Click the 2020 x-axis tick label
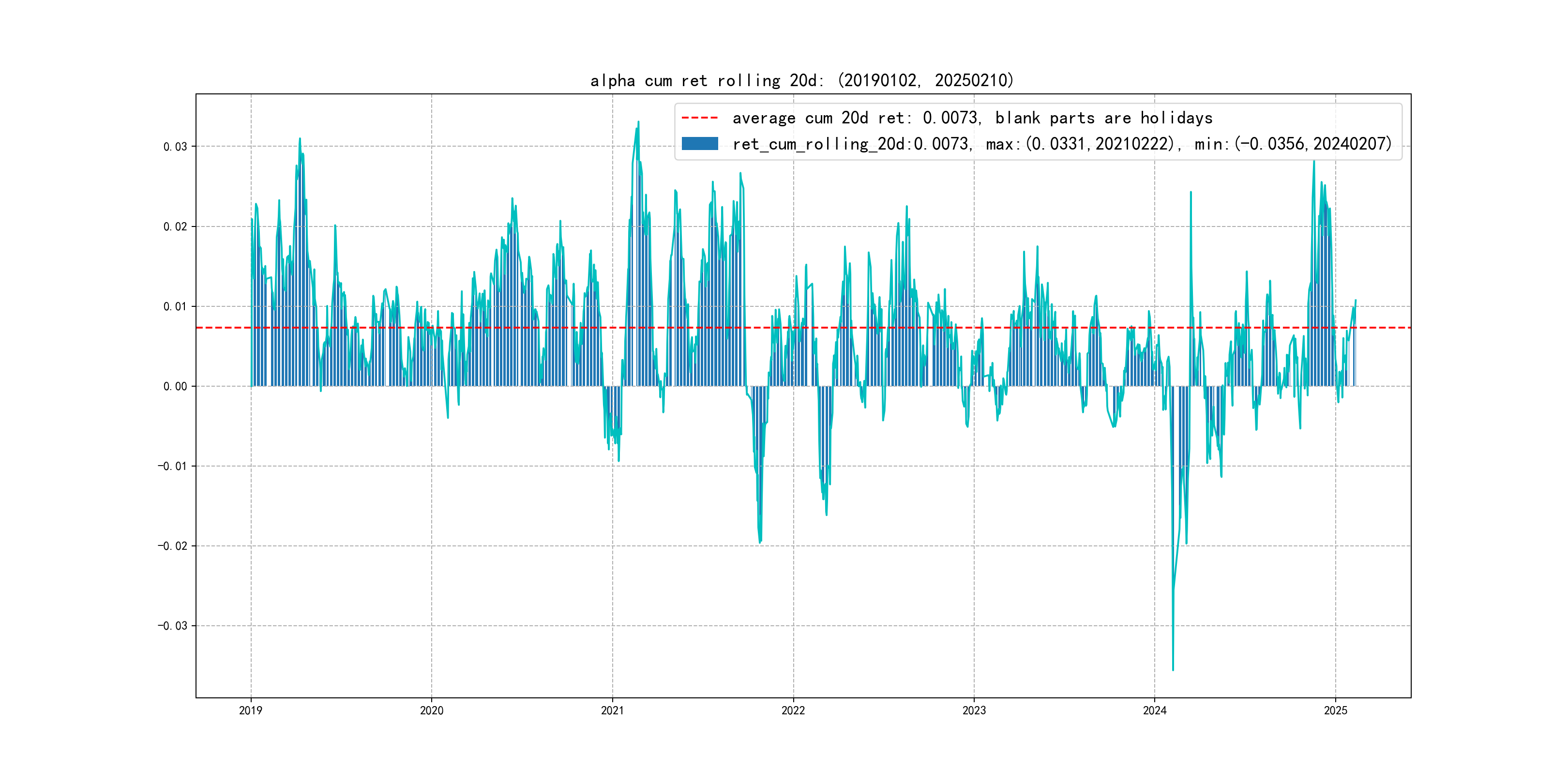 point(432,710)
